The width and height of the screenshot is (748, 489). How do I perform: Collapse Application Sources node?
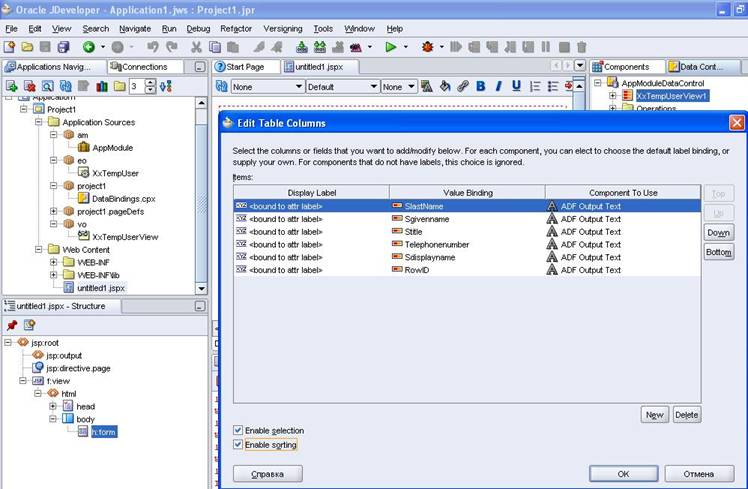click(39, 122)
